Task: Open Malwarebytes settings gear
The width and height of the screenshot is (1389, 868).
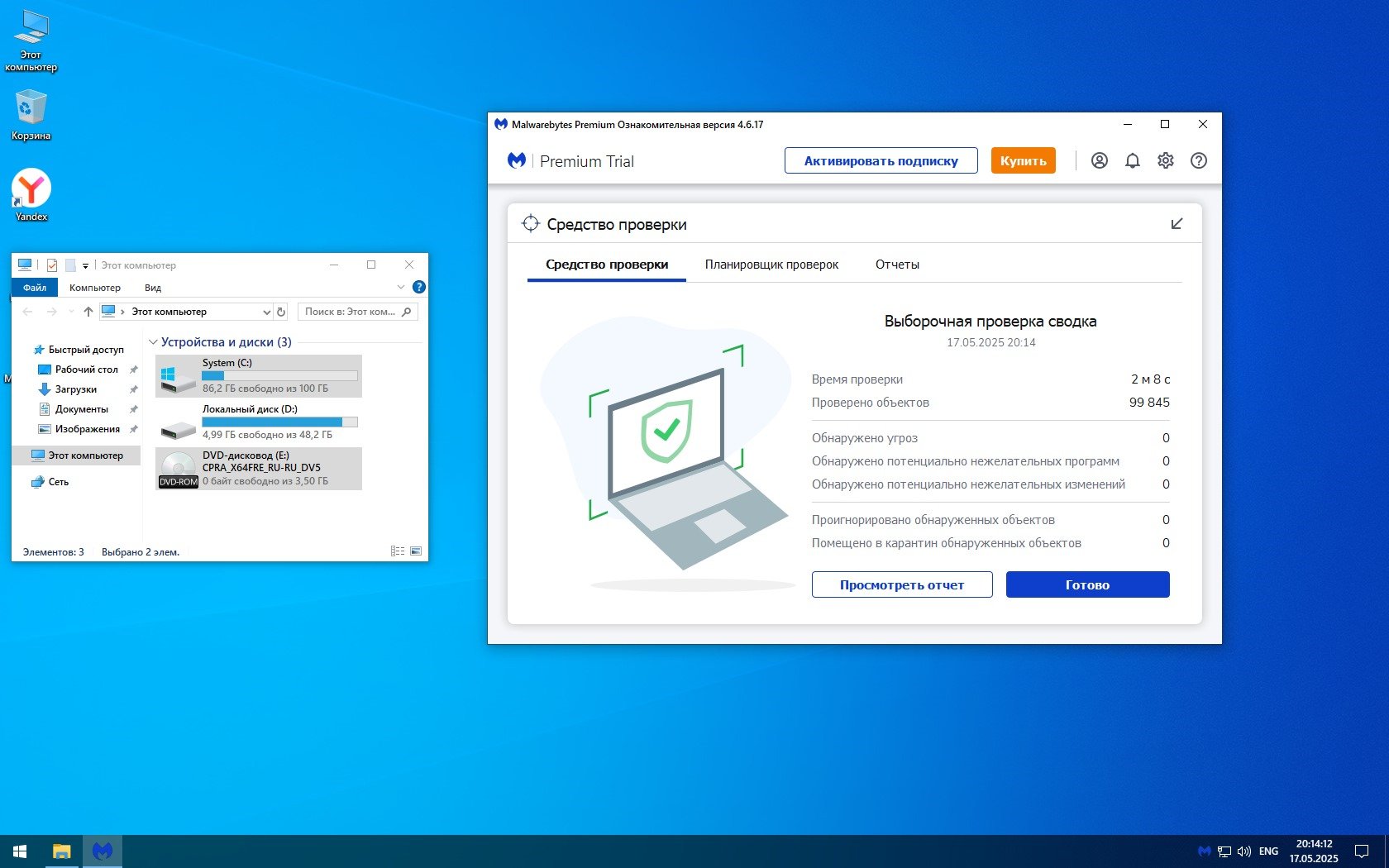Action: [x=1165, y=160]
